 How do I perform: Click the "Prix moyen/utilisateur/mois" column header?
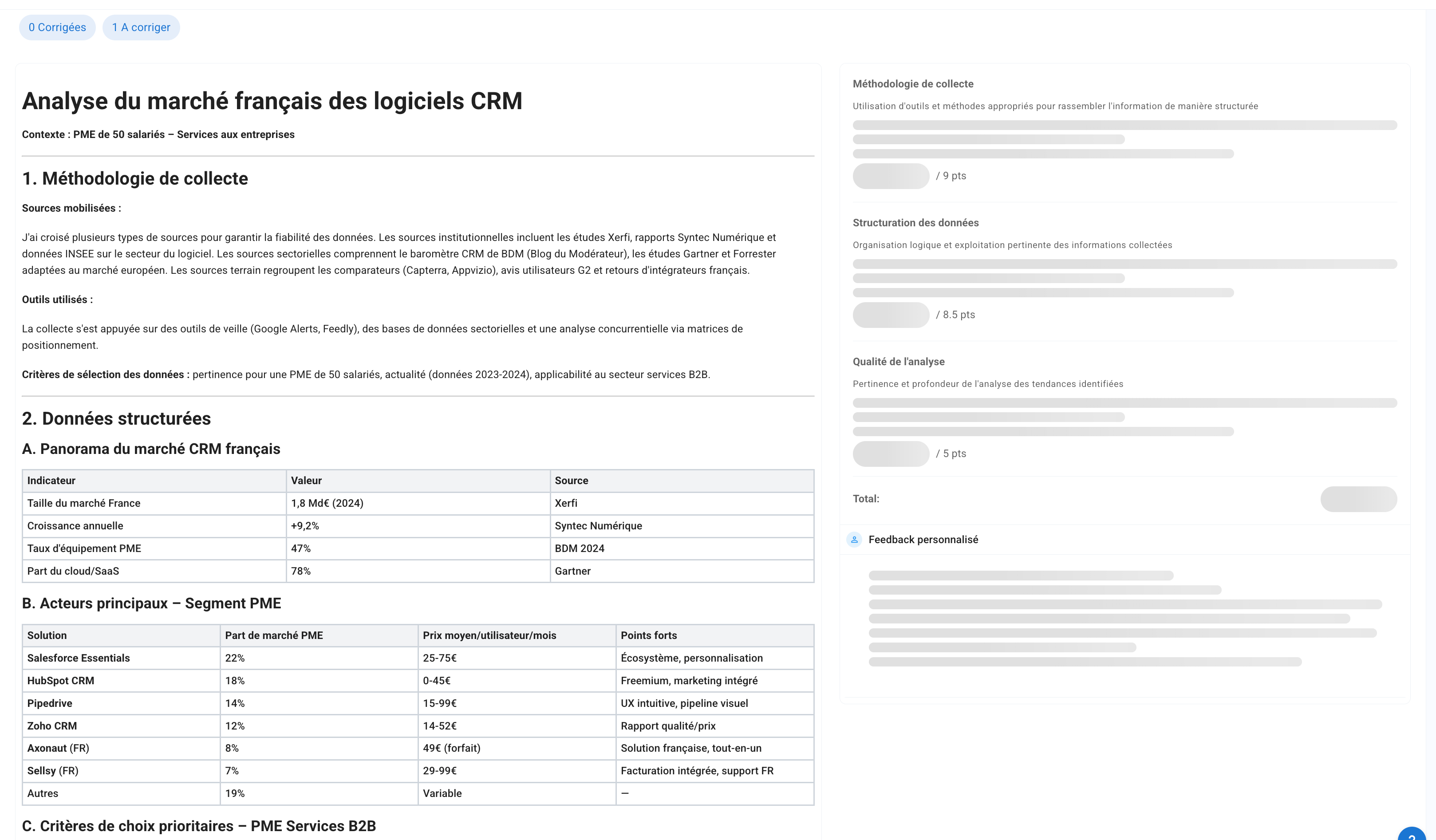(517, 635)
